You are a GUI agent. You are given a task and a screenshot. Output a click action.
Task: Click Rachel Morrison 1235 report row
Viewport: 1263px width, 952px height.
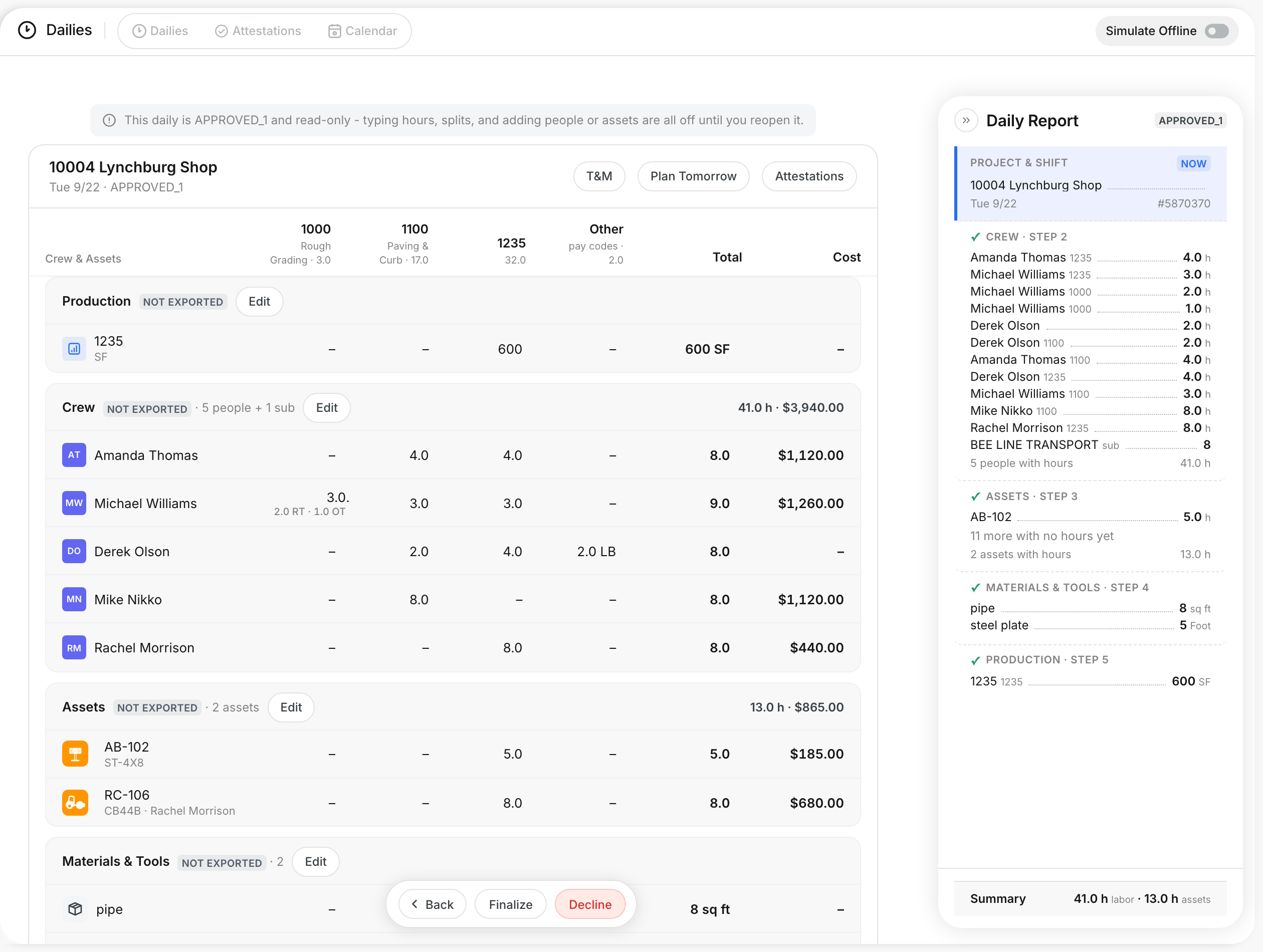[1090, 427]
